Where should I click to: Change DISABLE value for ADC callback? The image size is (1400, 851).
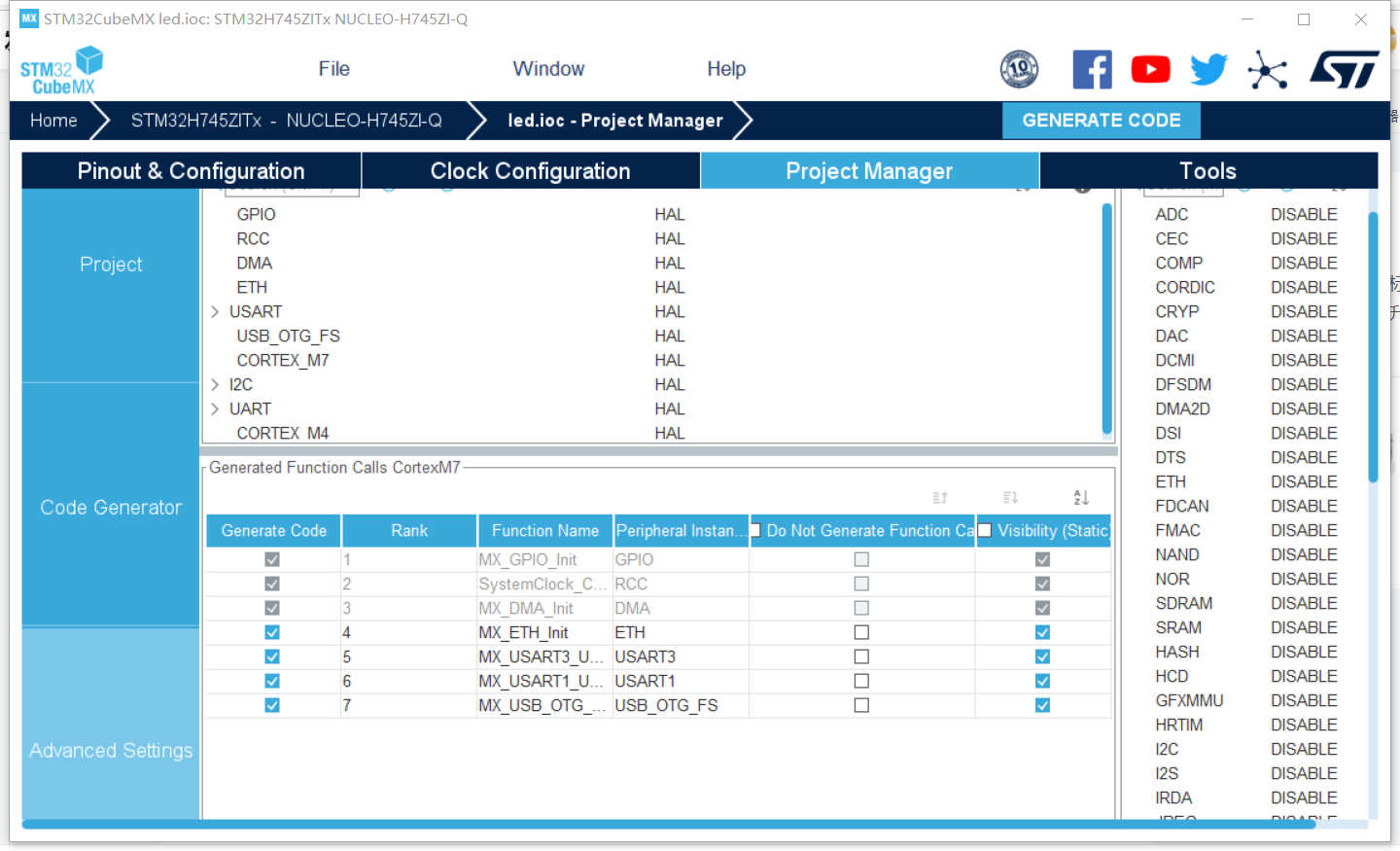tap(1304, 214)
